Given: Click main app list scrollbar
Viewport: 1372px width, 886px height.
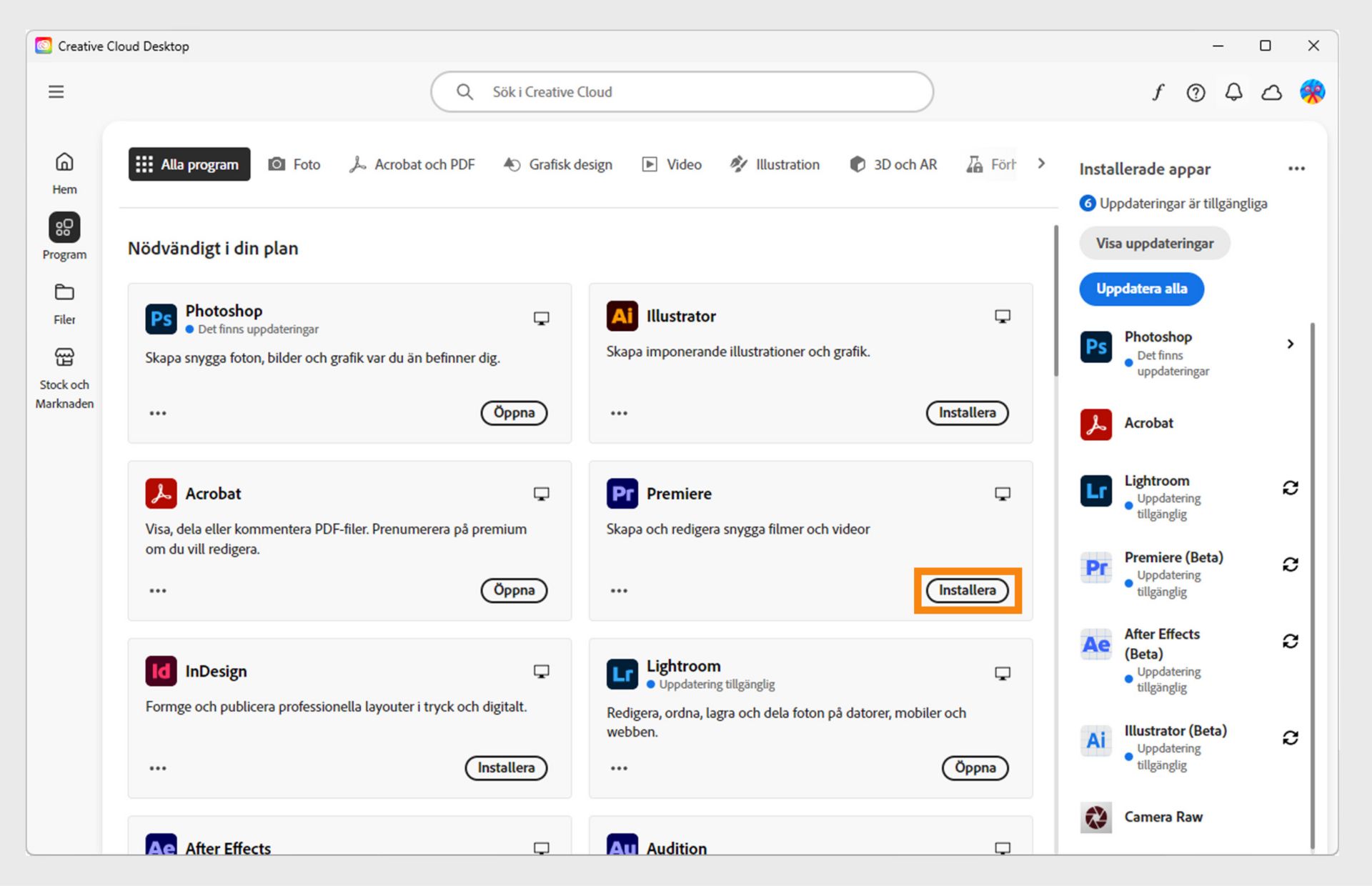Looking at the screenshot, I should (1055, 300).
